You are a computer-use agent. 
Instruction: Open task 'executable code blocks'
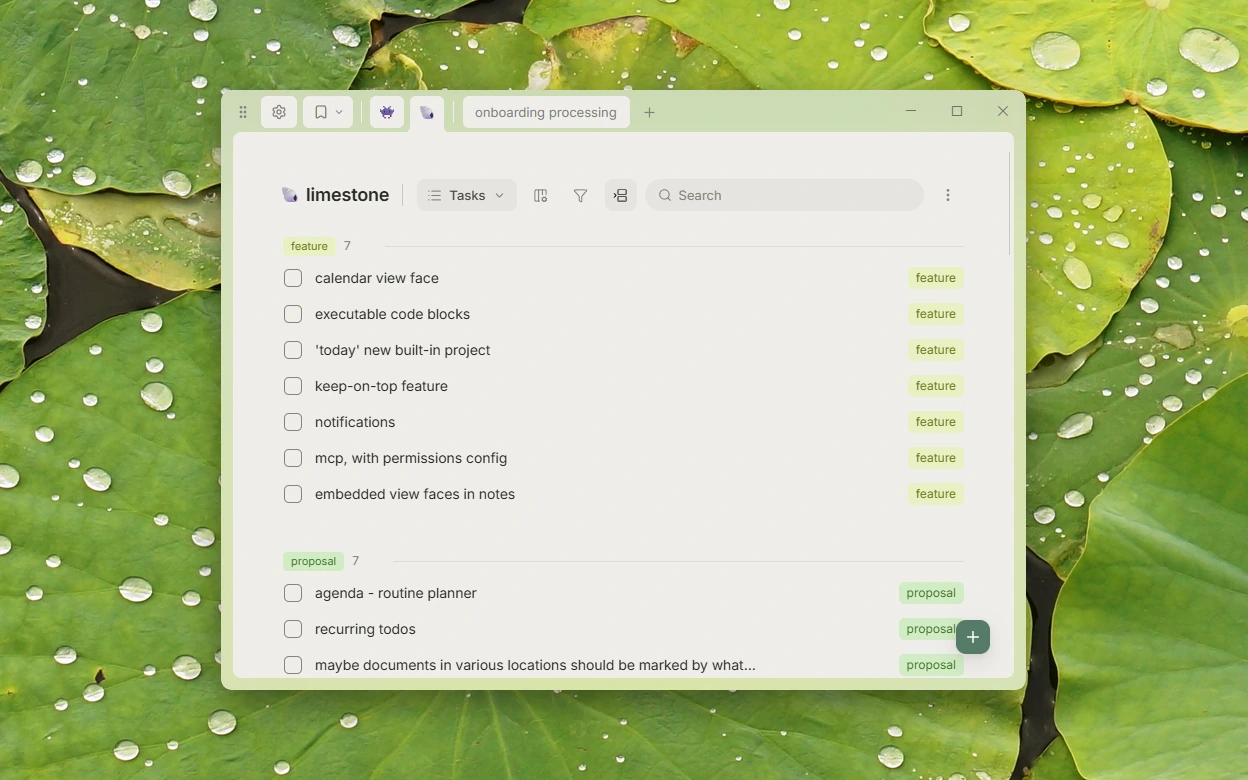coord(392,314)
